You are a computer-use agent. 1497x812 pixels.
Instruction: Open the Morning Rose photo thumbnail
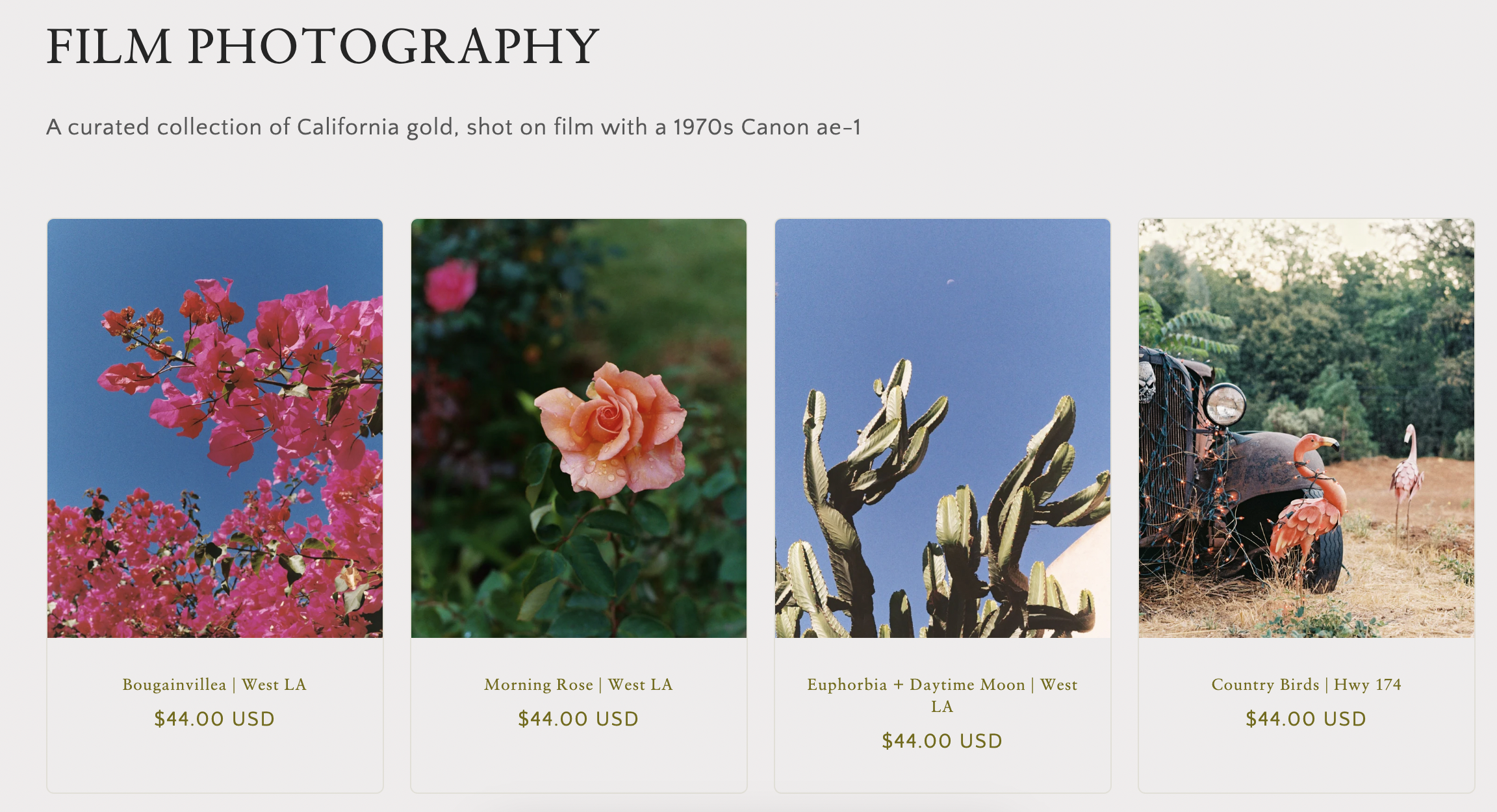pyautogui.click(x=579, y=428)
